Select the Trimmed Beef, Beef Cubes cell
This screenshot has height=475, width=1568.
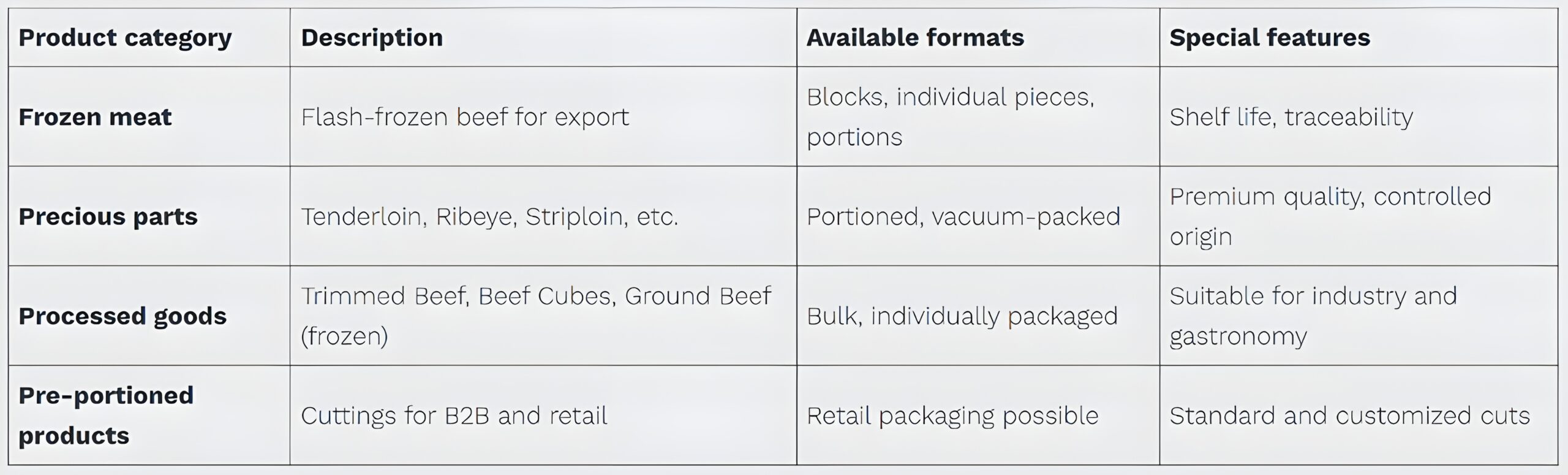[x=535, y=316]
